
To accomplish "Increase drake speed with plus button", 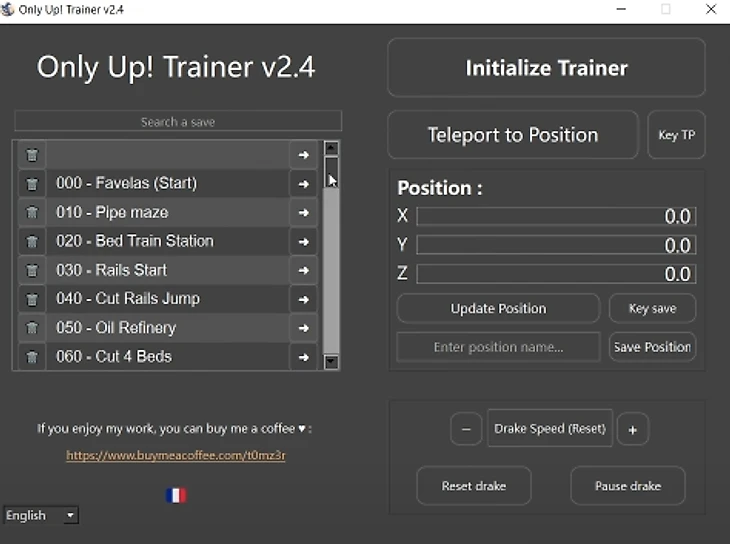I will click(633, 429).
